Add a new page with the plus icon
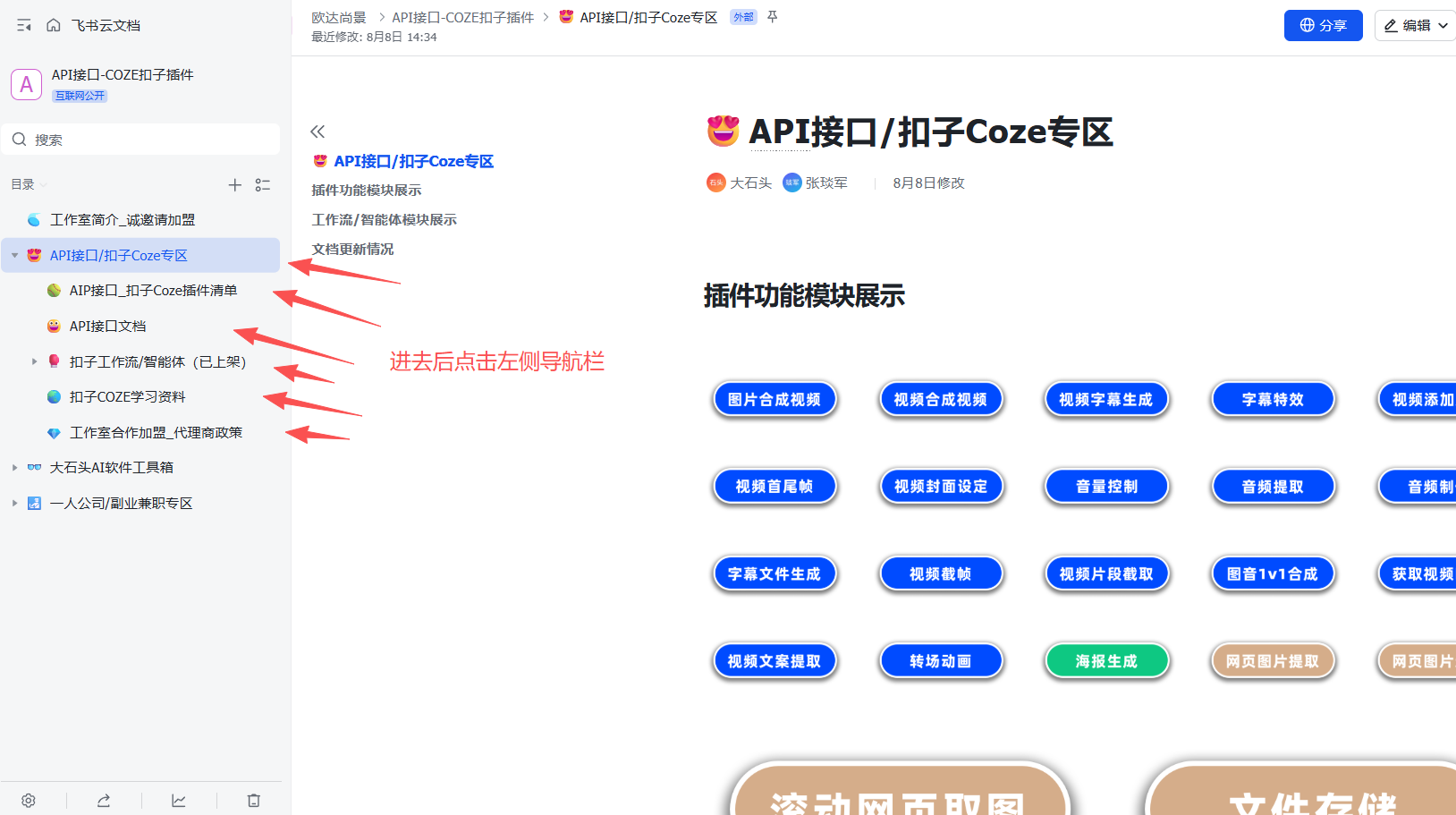 234,184
